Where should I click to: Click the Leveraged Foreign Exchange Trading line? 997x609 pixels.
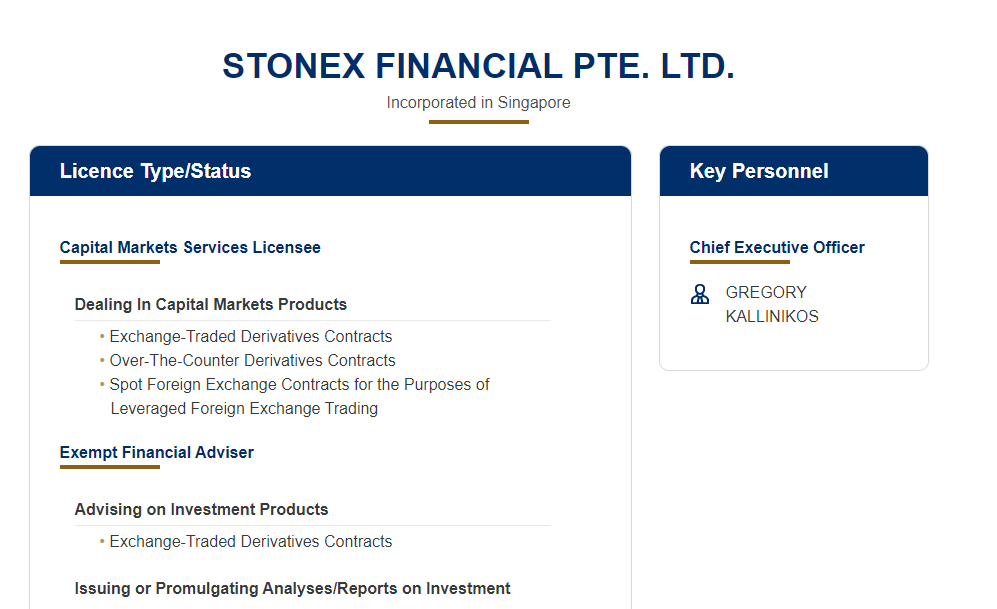pos(244,409)
